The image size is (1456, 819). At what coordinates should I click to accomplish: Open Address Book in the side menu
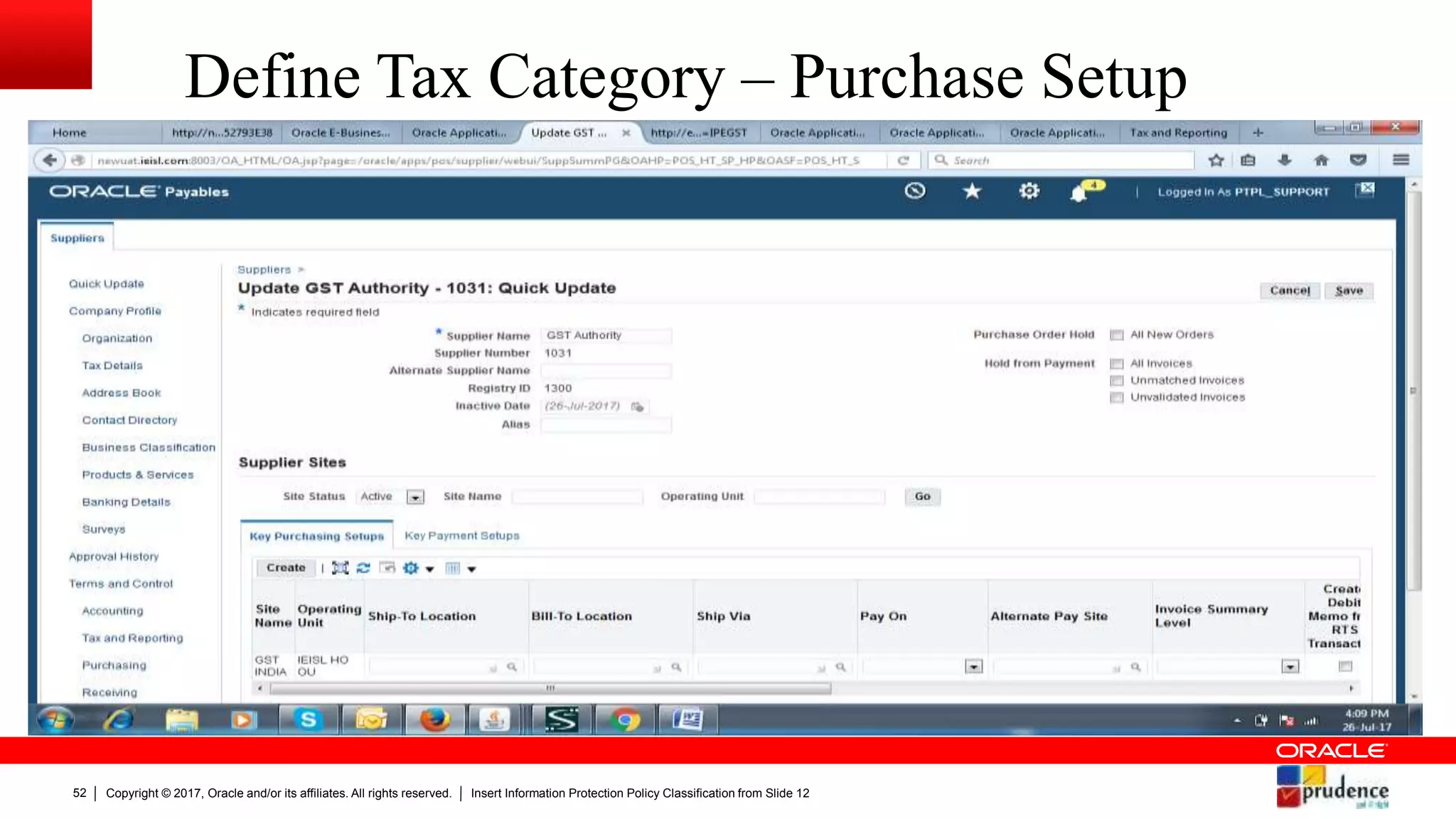(121, 392)
